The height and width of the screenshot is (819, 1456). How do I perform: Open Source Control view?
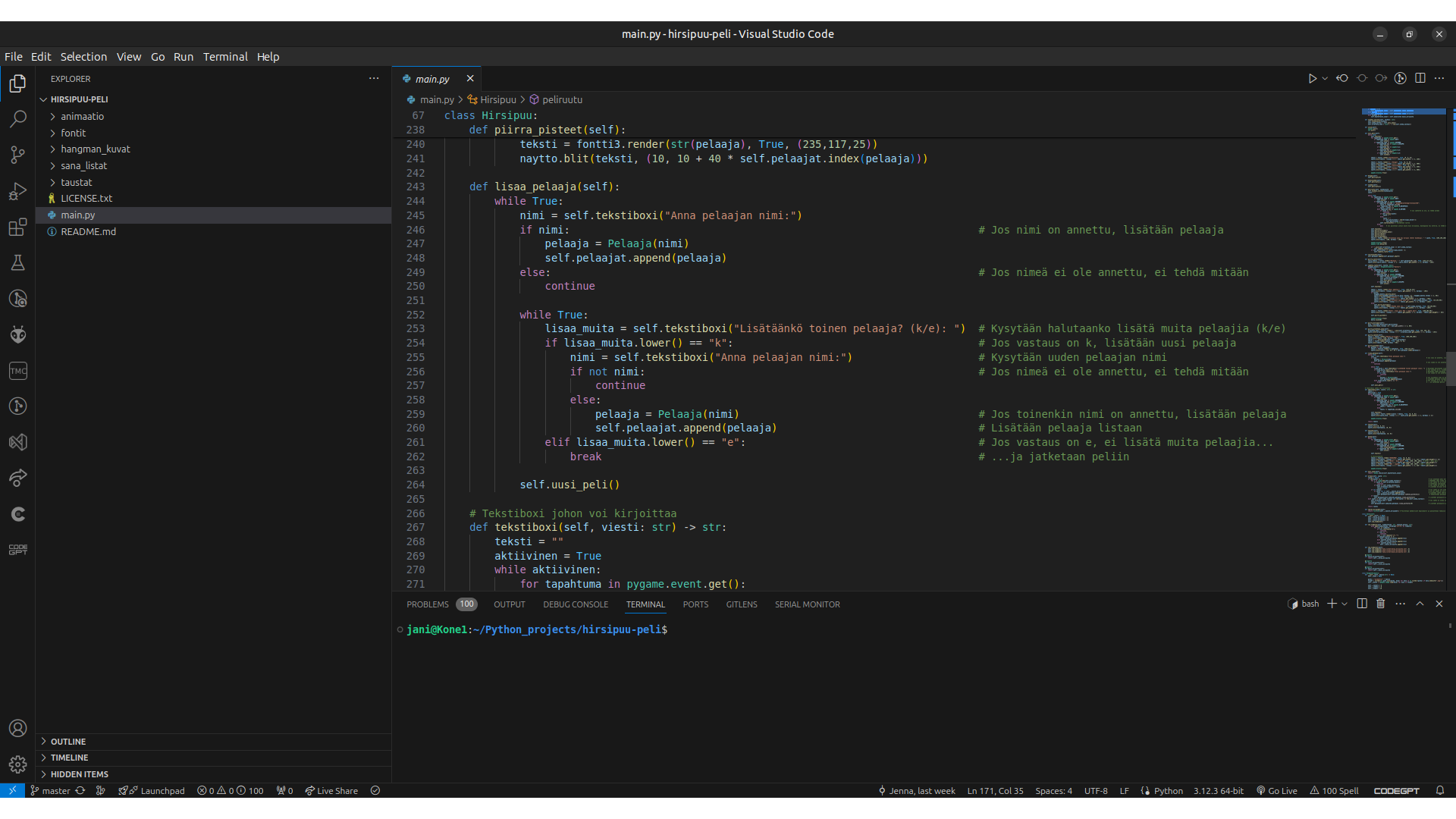point(17,155)
